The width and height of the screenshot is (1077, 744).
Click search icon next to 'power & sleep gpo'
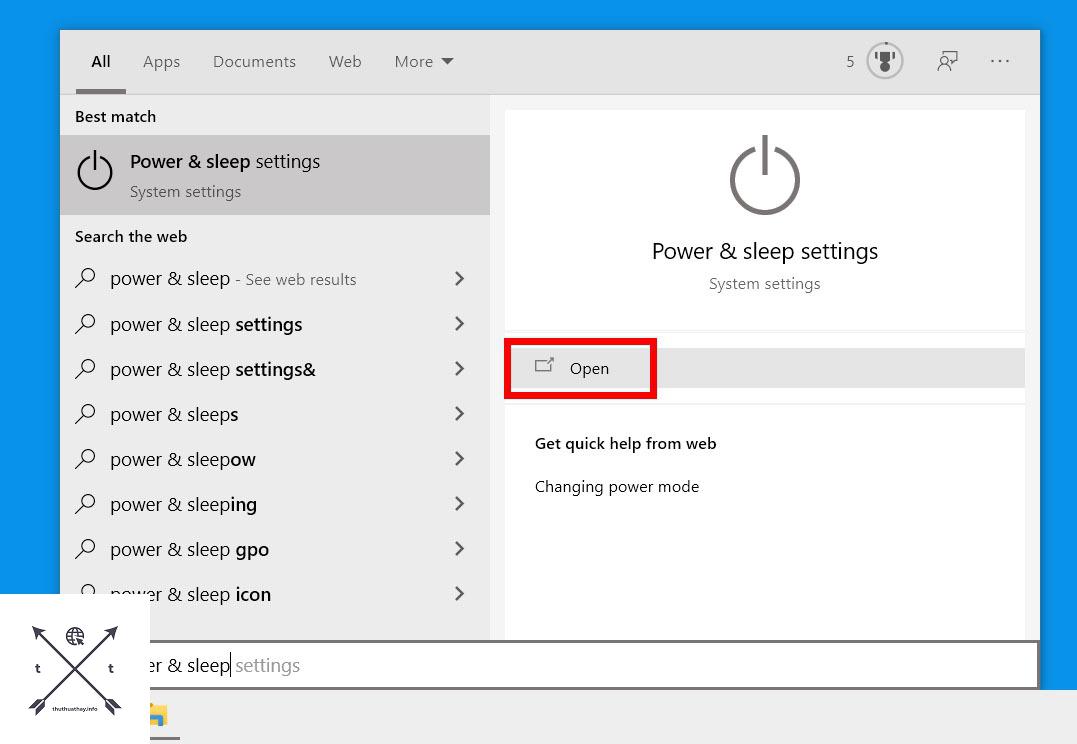point(87,549)
